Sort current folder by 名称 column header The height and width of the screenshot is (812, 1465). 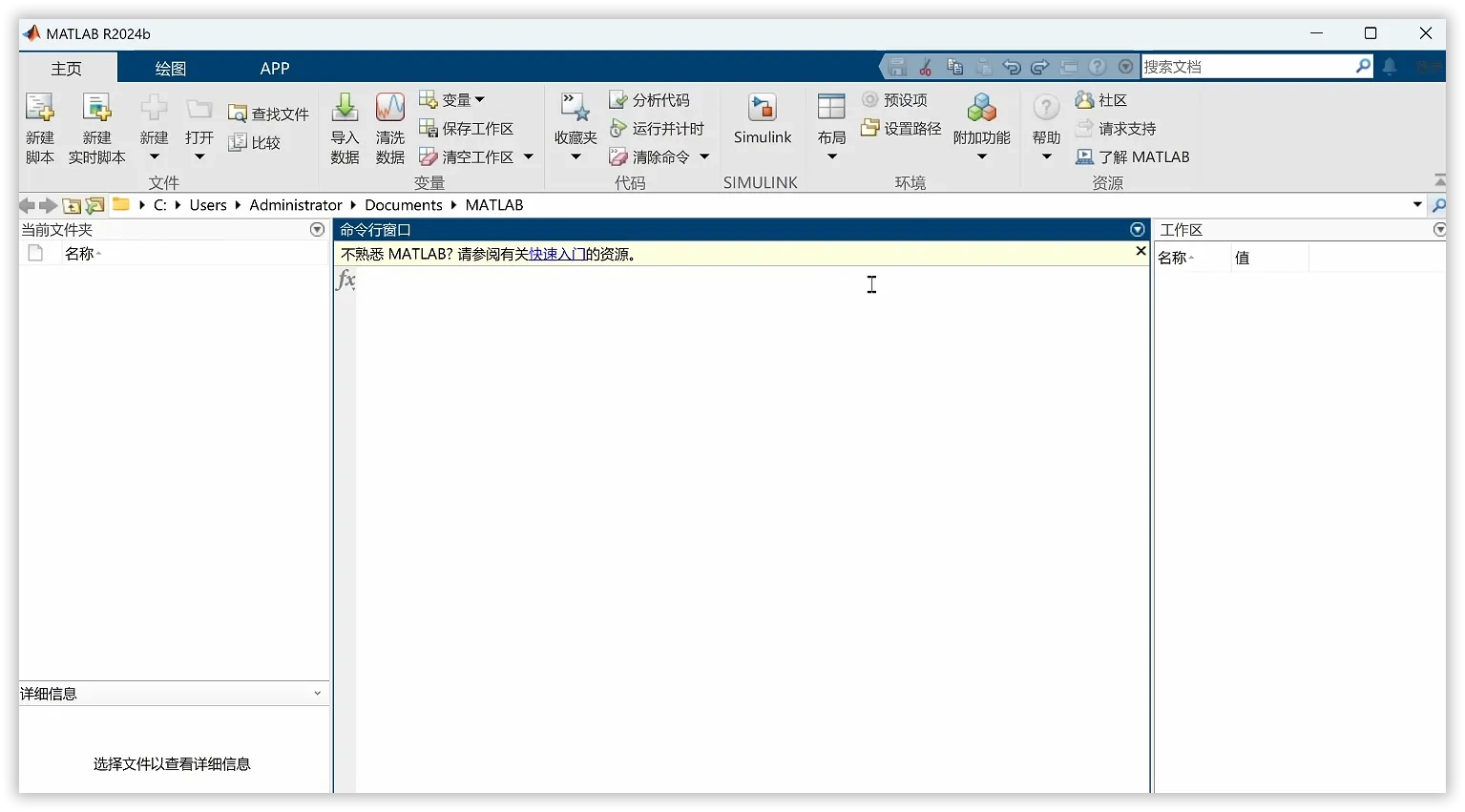pos(79,254)
